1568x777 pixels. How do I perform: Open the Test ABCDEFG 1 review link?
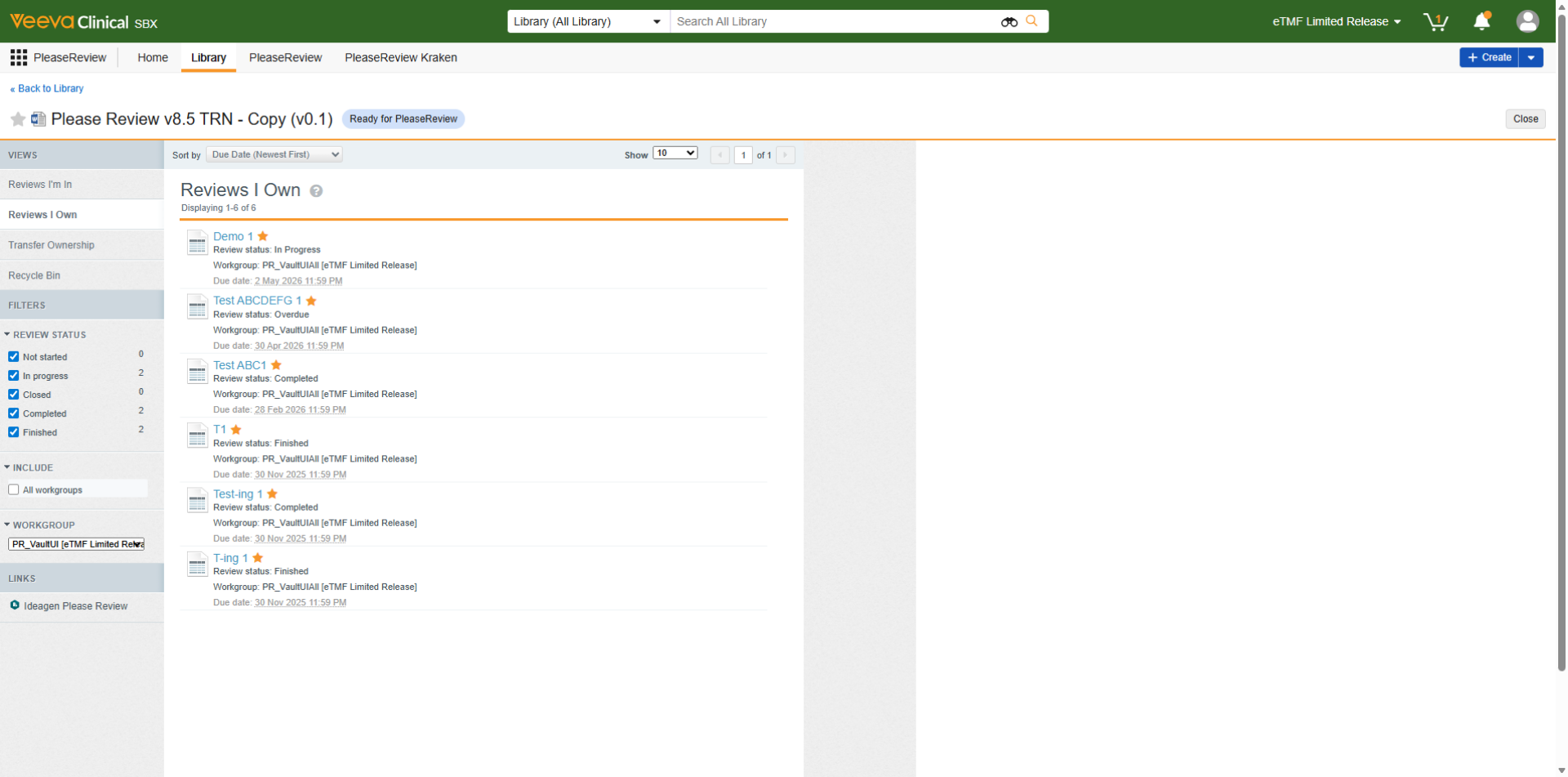tap(257, 301)
